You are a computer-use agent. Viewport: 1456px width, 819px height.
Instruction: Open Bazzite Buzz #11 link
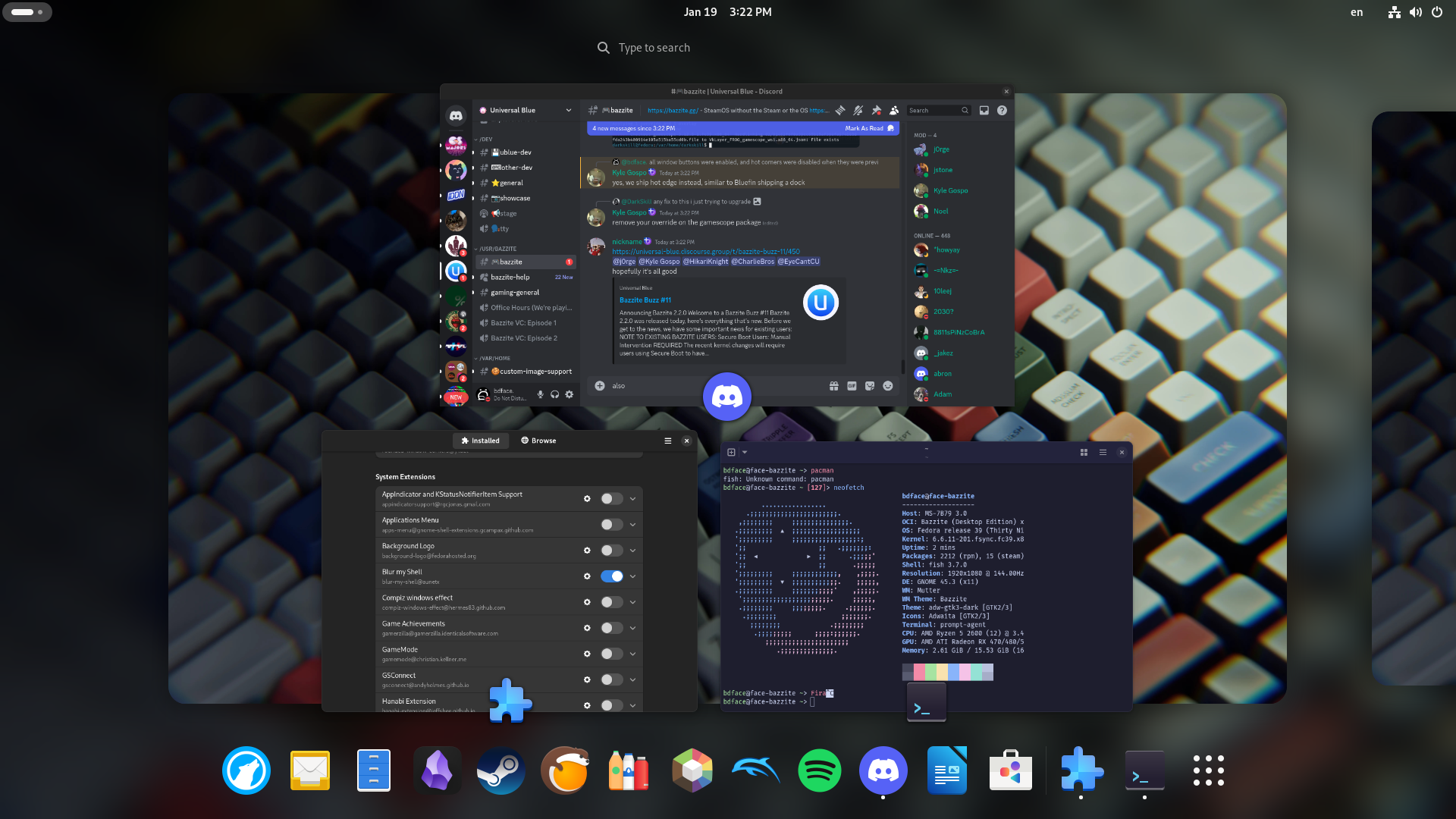(645, 300)
